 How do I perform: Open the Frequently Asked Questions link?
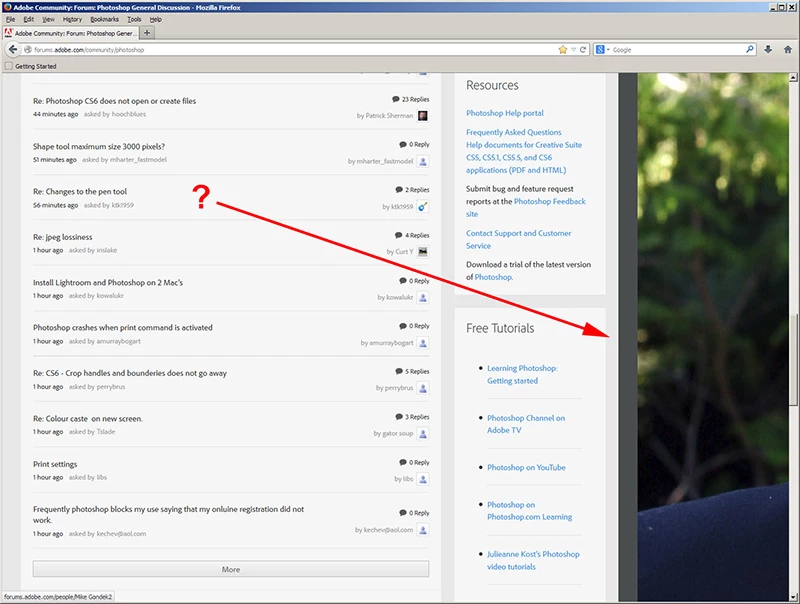click(513, 132)
